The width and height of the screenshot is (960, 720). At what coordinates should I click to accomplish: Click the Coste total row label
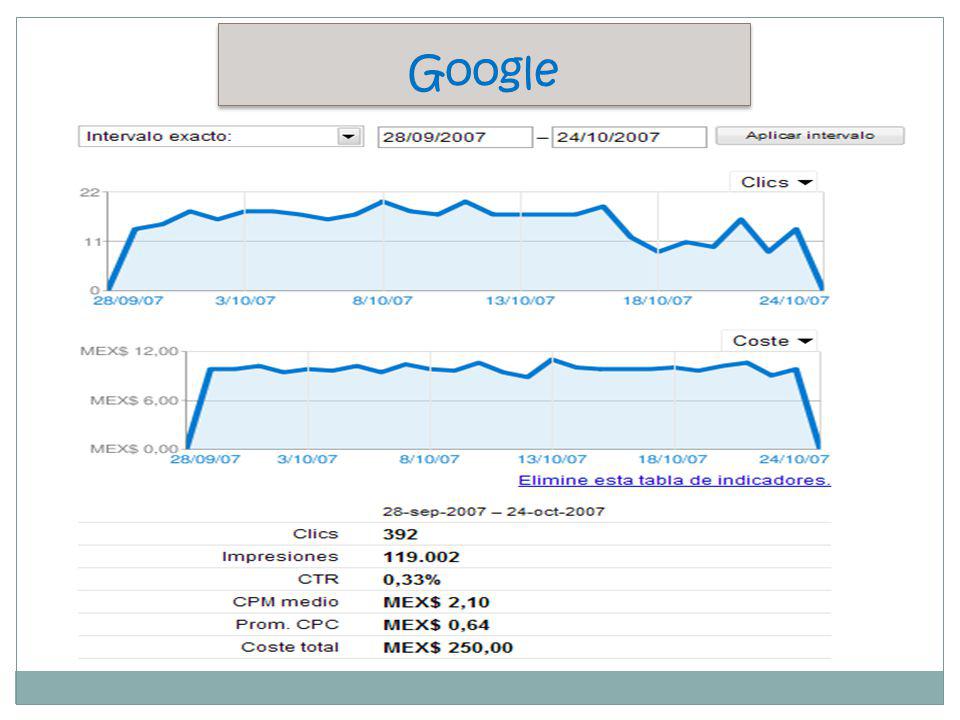pos(290,647)
